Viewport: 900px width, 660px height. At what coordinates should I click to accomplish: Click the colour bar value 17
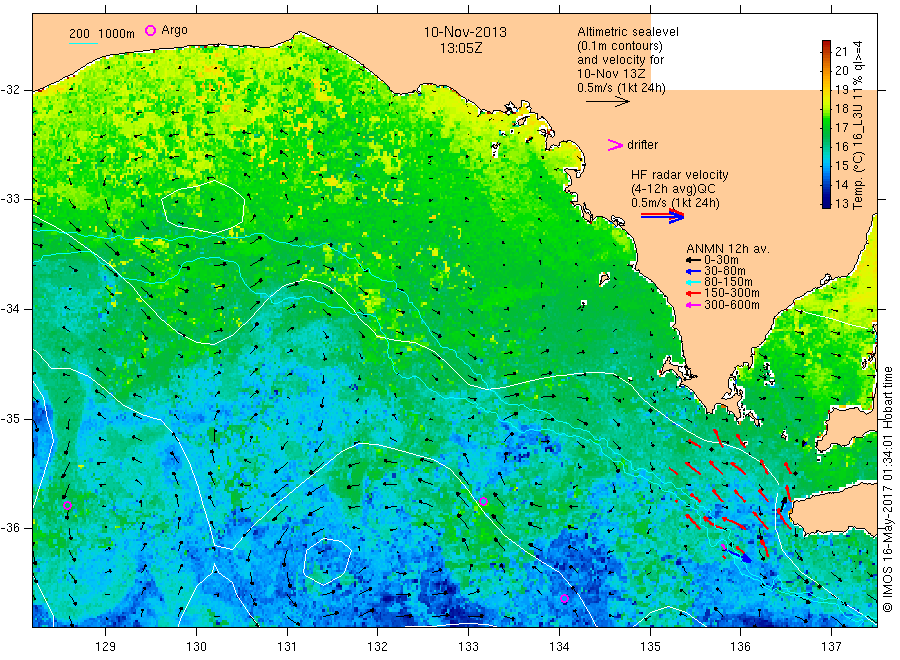pyautogui.click(x=841, y=127)
